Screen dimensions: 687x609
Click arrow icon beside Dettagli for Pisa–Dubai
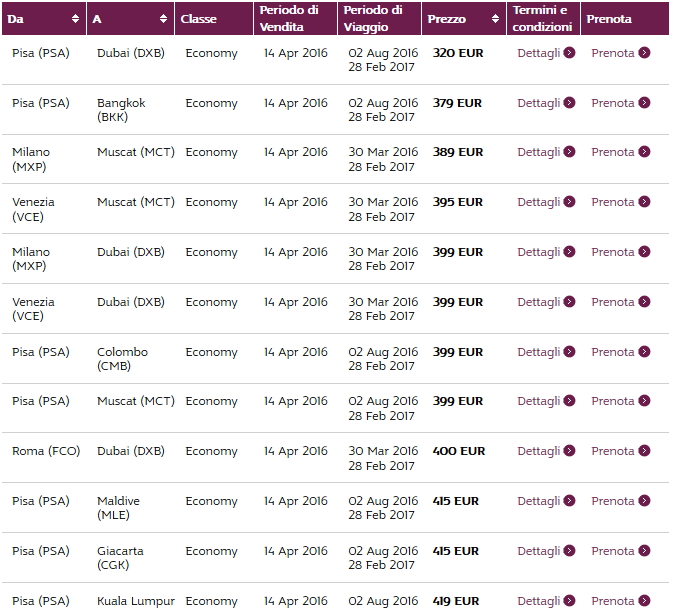click(x=569, y=53)
